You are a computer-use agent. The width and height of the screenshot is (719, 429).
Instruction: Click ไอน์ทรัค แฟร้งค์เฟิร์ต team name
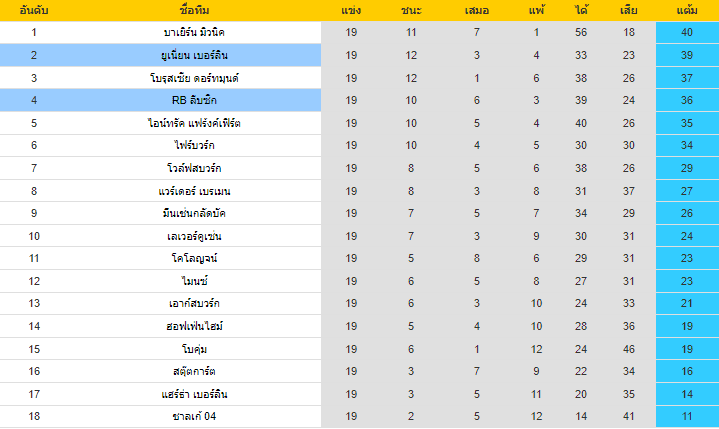pos(194,123)
